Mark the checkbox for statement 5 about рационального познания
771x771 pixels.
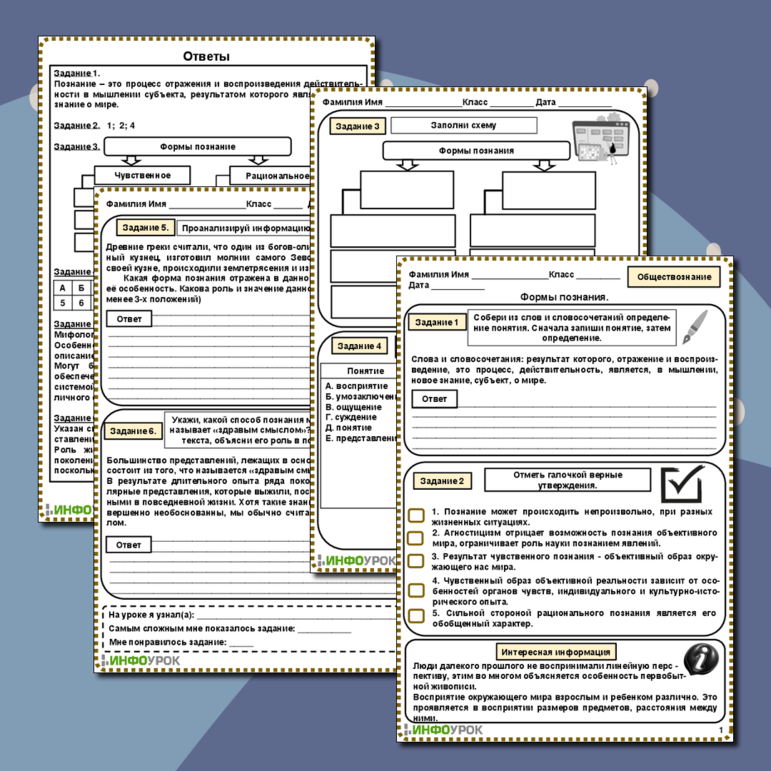[416, 615]
